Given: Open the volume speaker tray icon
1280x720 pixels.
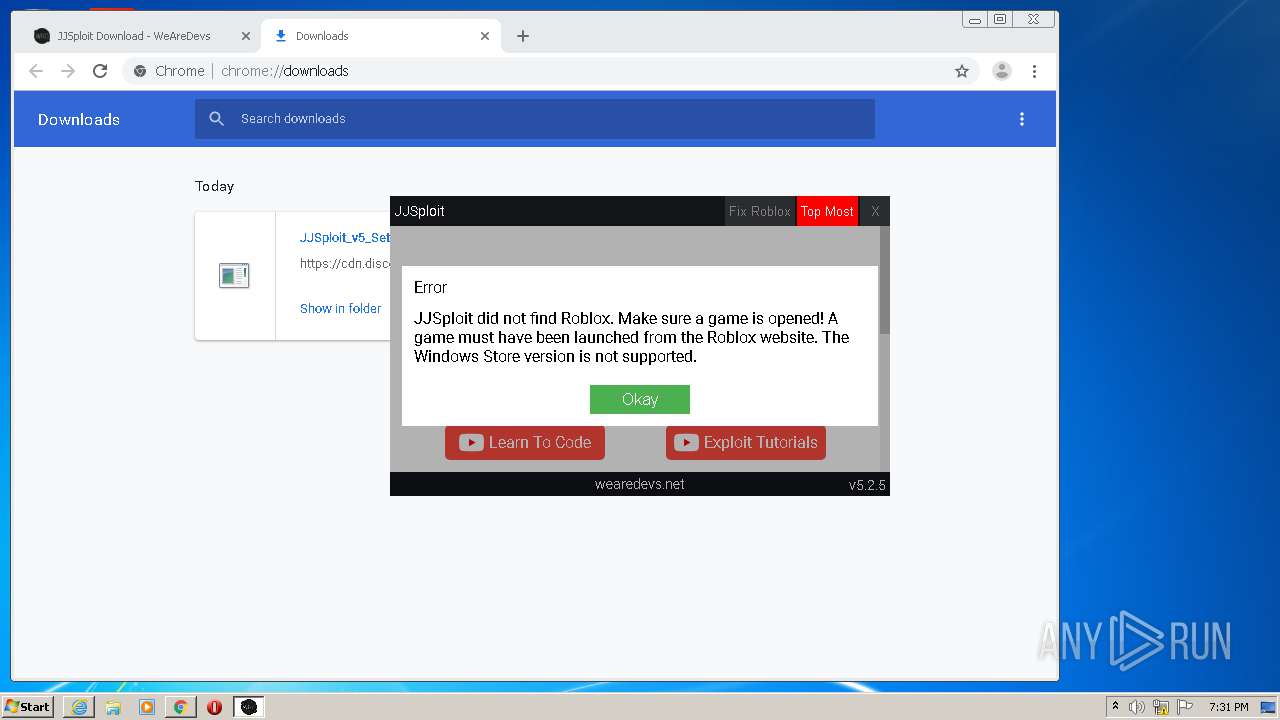Looking at the screenshot, I should (x=1137, y=707).
